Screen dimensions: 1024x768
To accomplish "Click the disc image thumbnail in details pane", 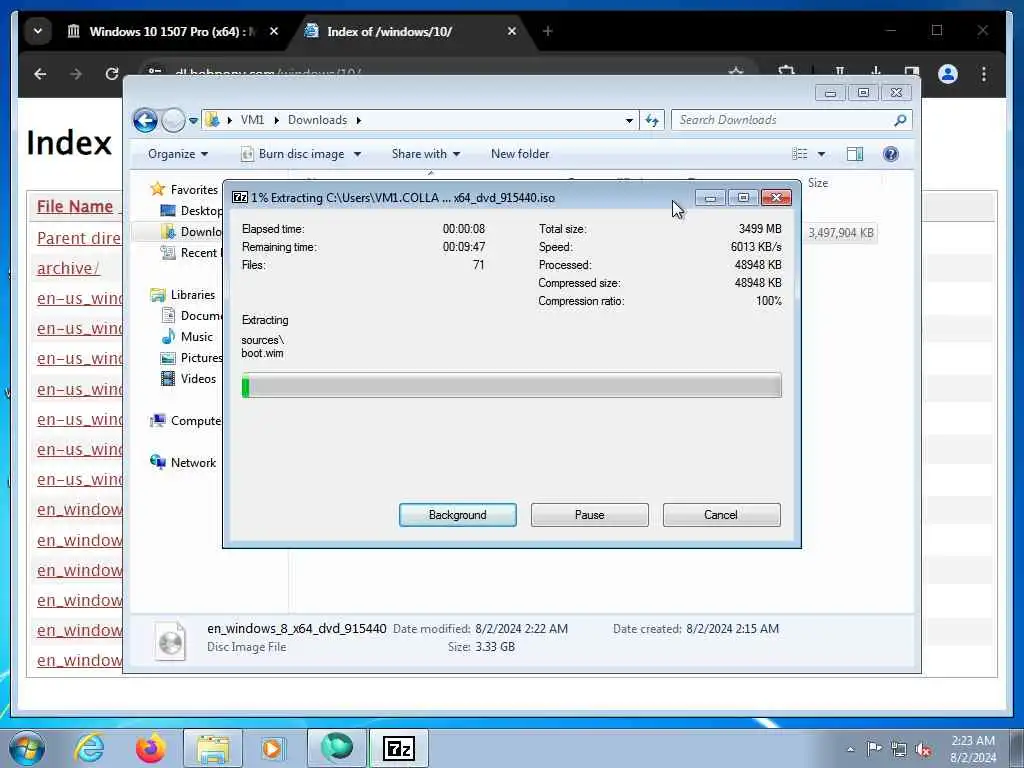I will click(170, 641).
